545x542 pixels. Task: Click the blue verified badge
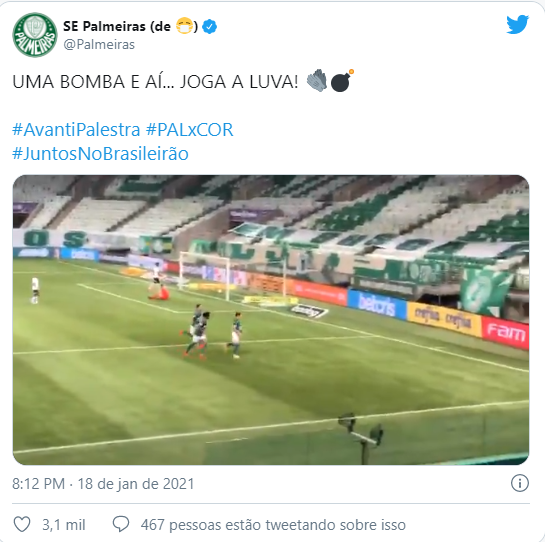(210, 27)
